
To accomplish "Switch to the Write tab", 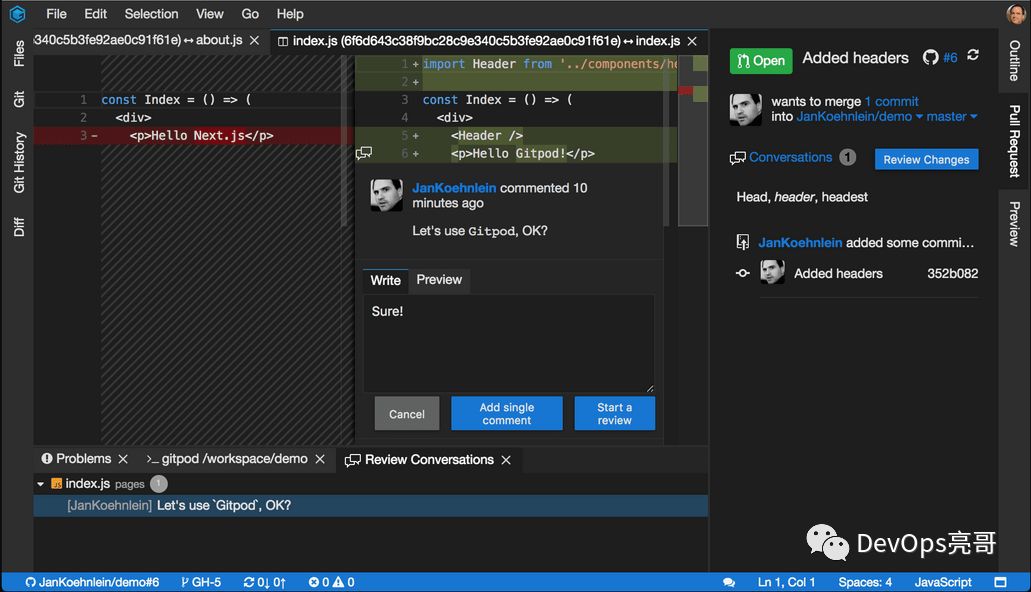I will [385, 280].
